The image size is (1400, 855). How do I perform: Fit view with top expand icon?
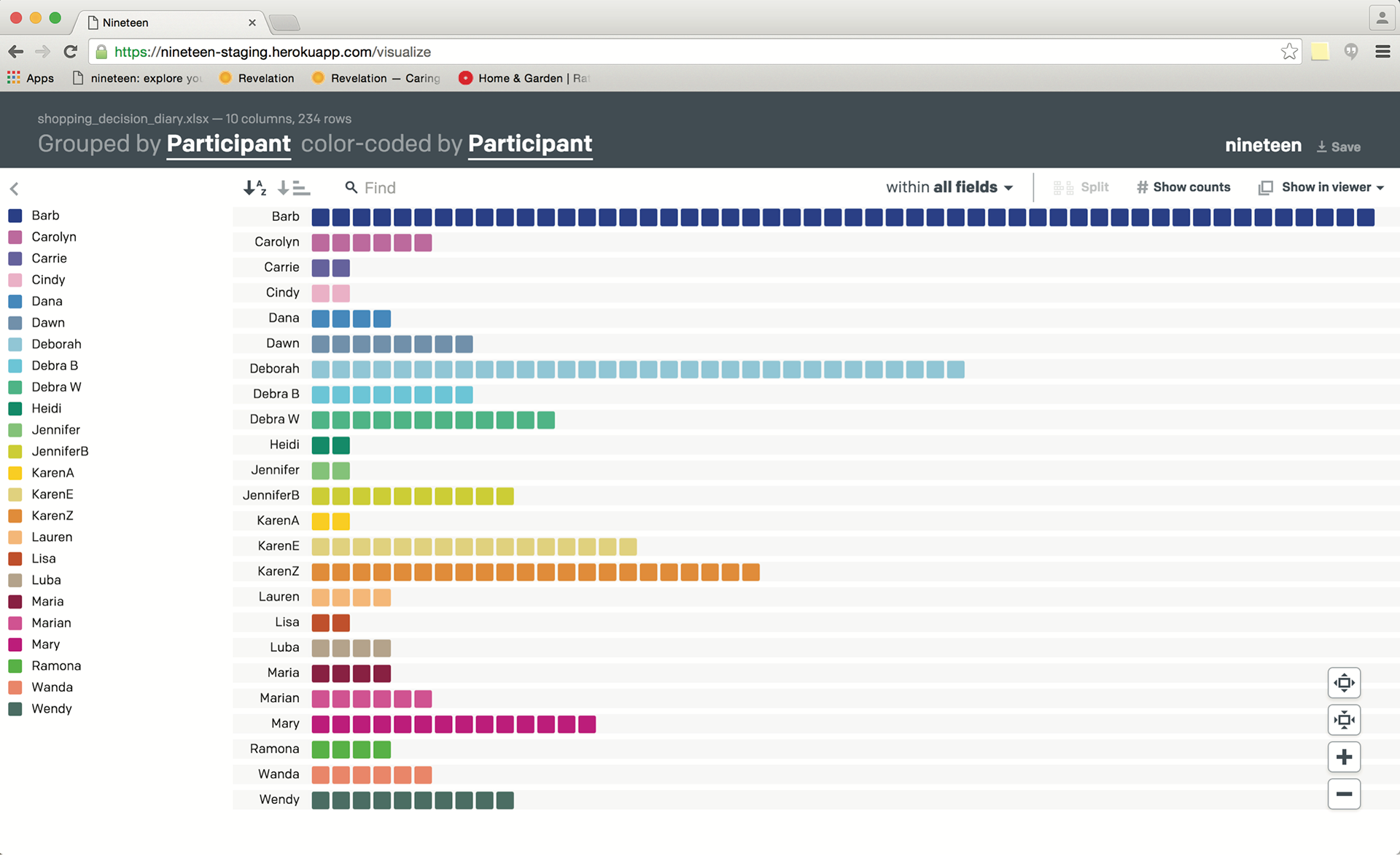tap(1344, 683)
